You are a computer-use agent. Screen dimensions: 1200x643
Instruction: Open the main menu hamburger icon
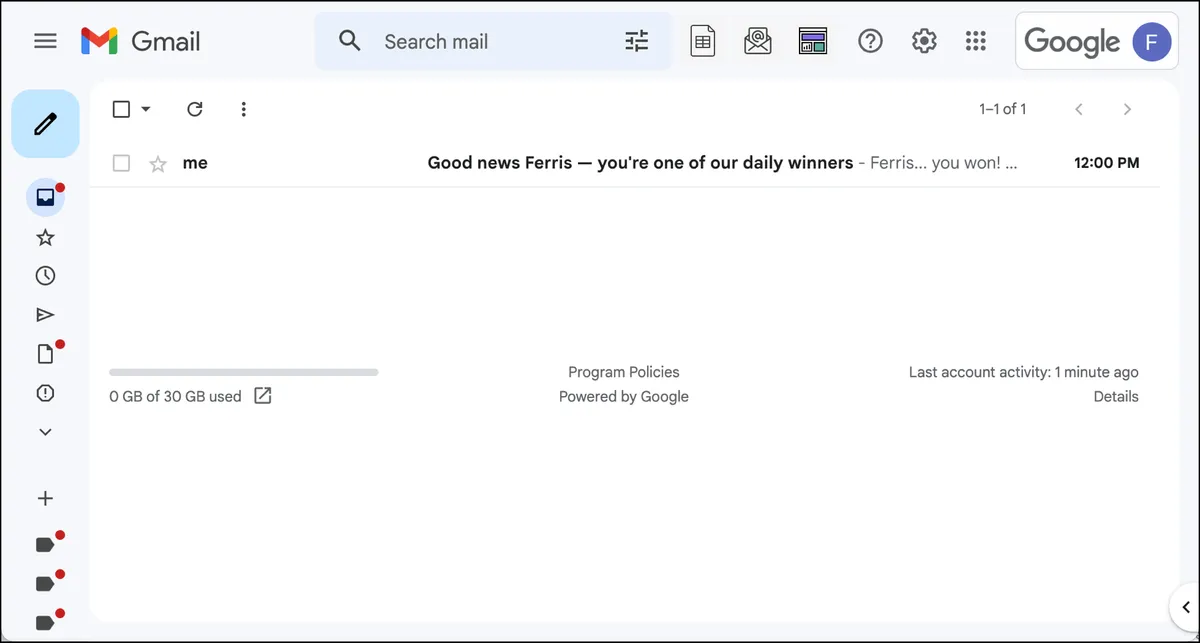pyautogui.click(x=45, y=41)
